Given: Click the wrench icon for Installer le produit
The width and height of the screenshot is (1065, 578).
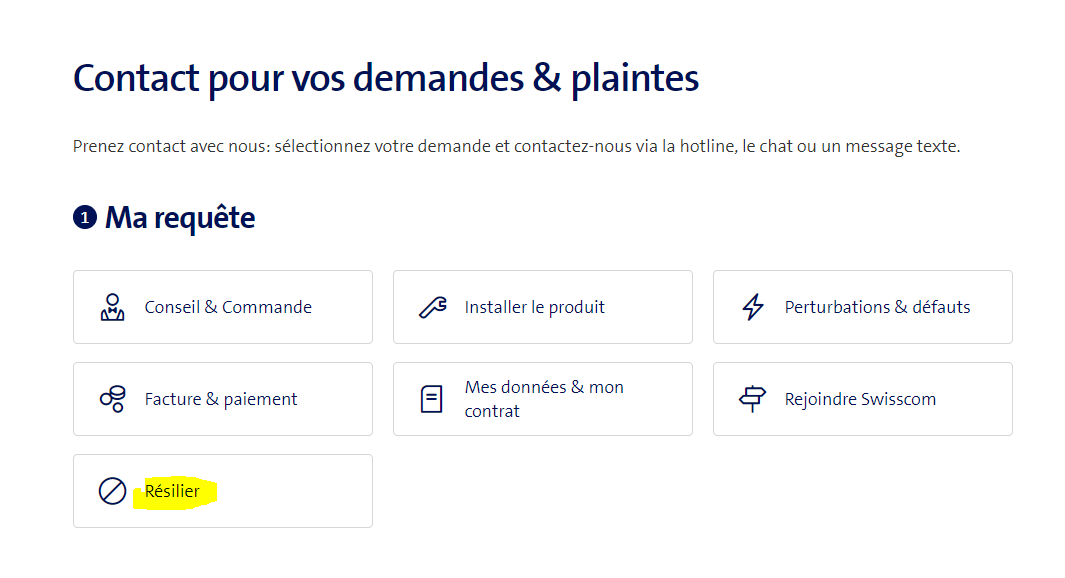Looking at the screenshot, I should pos(432,307).
